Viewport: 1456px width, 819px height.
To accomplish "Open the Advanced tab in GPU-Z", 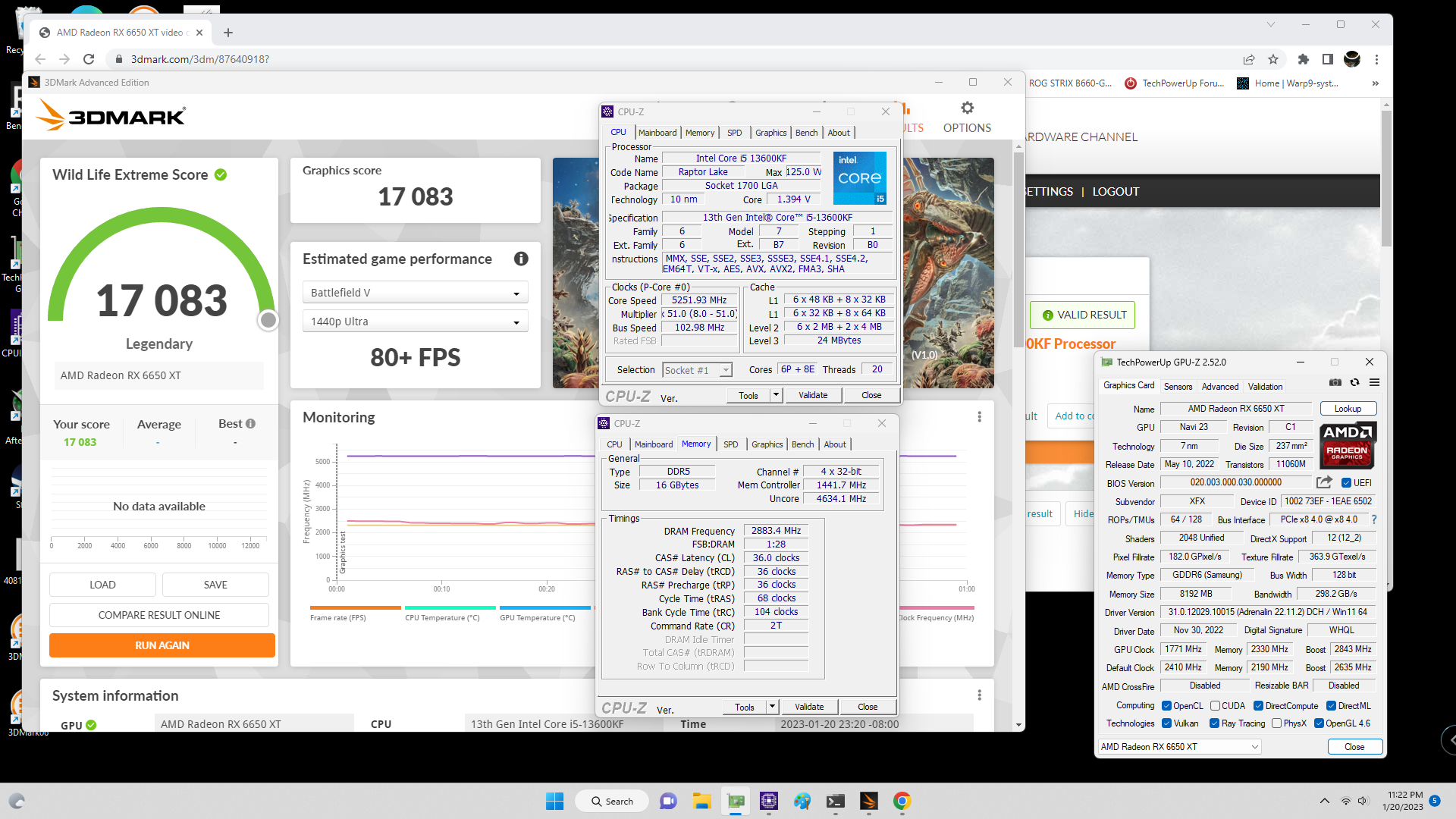I will click(1219, 387).
